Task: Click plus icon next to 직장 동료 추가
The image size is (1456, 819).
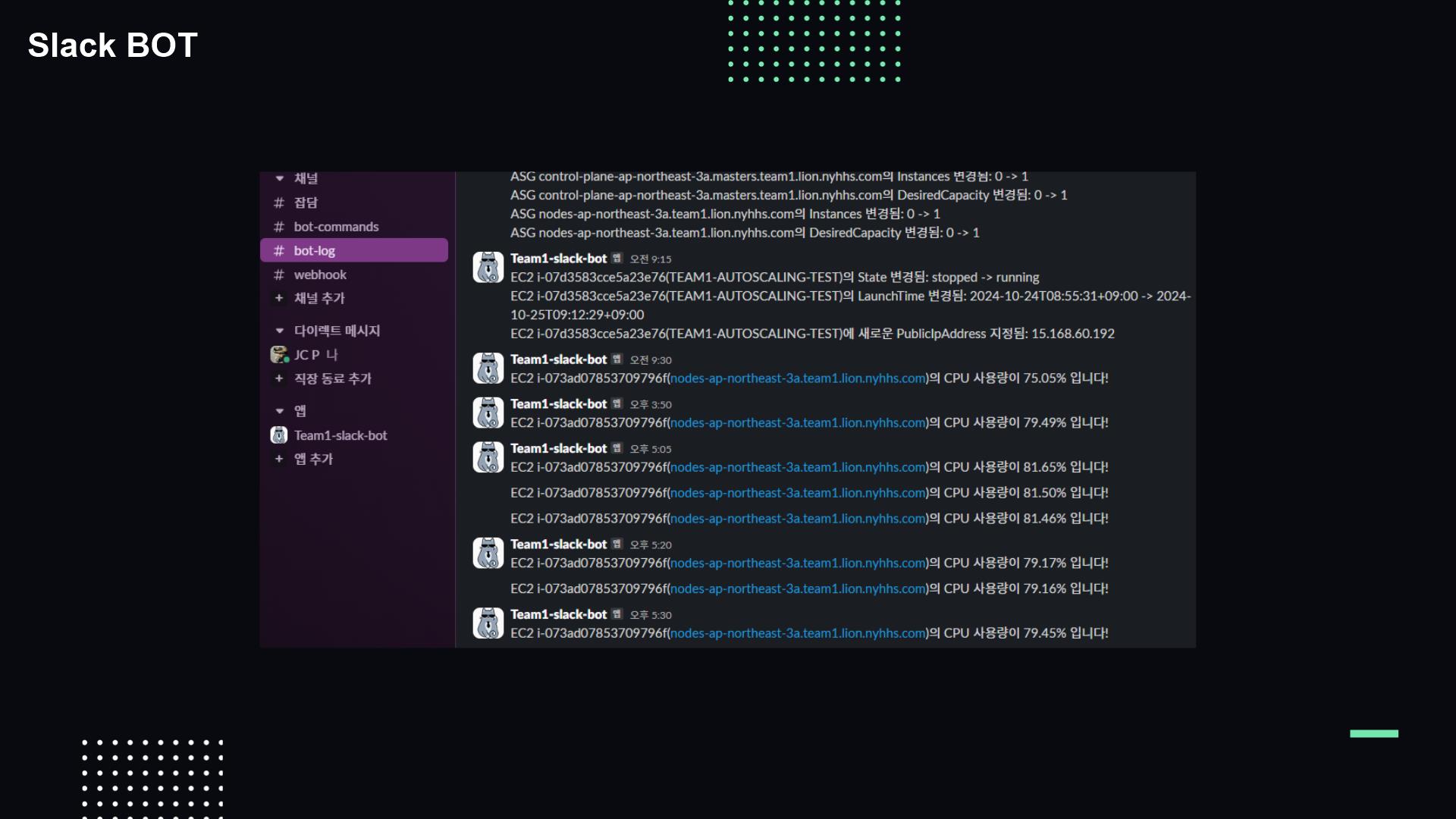Action: click(279, 378)
